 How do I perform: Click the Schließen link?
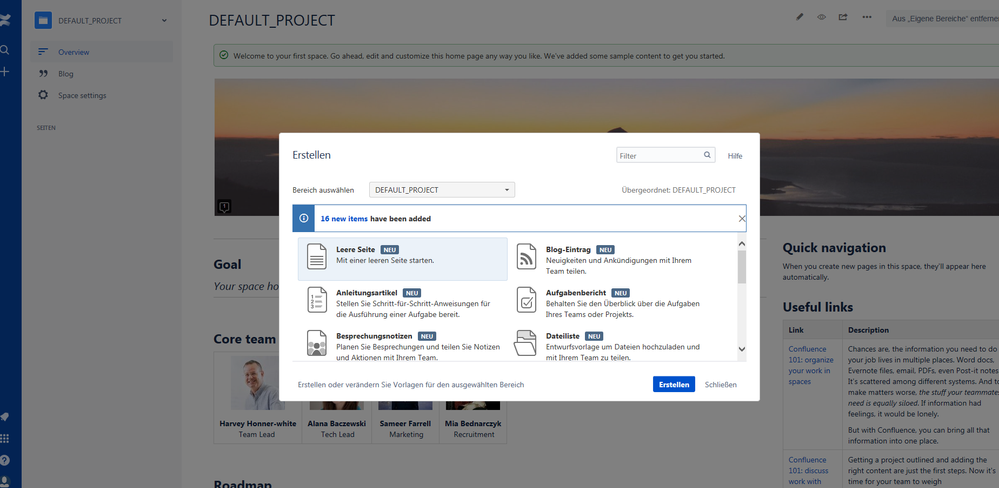click(721, 384)
